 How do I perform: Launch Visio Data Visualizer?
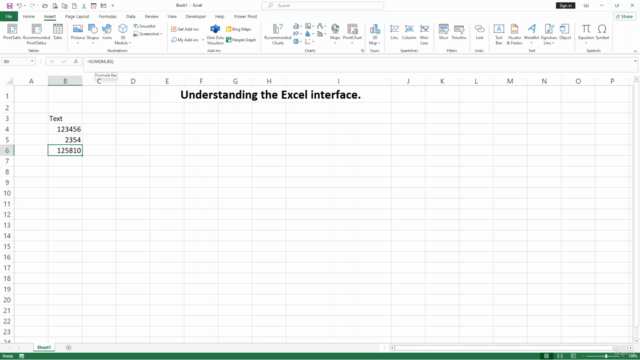(215, 34)
